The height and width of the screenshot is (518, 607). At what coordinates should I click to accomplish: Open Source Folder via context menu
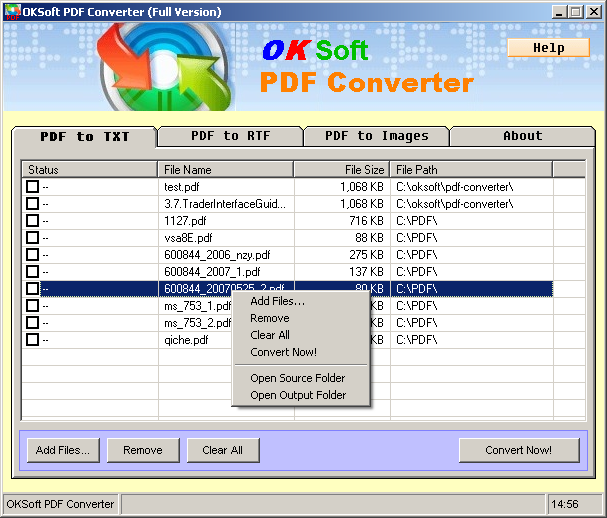click(297, 378)
